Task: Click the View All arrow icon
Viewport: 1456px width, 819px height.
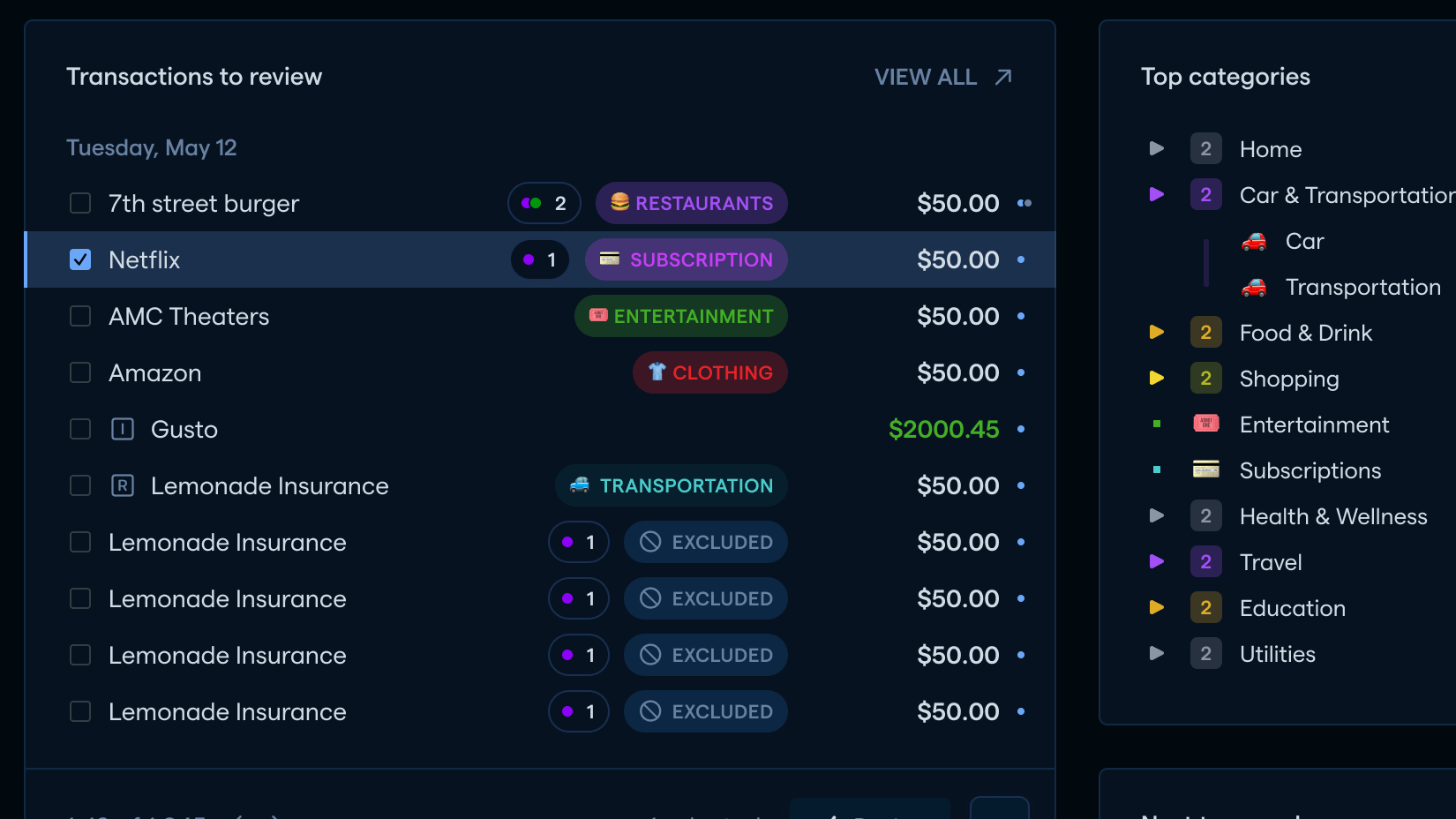Action: 1003,77
